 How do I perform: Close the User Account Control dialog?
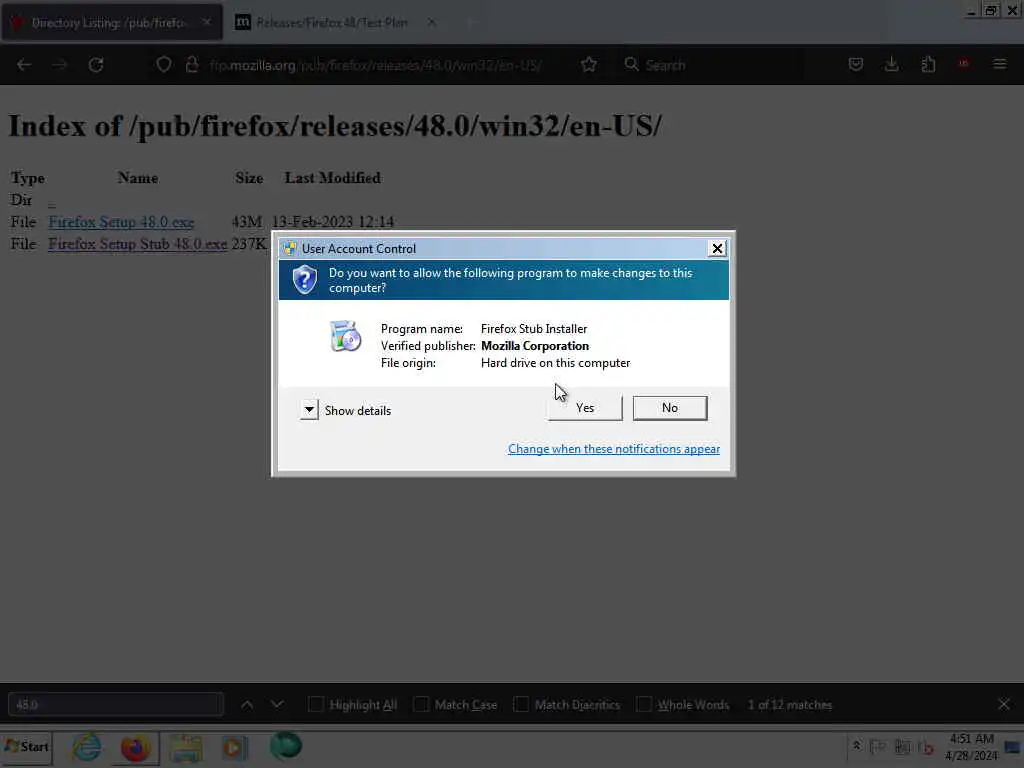716,248
